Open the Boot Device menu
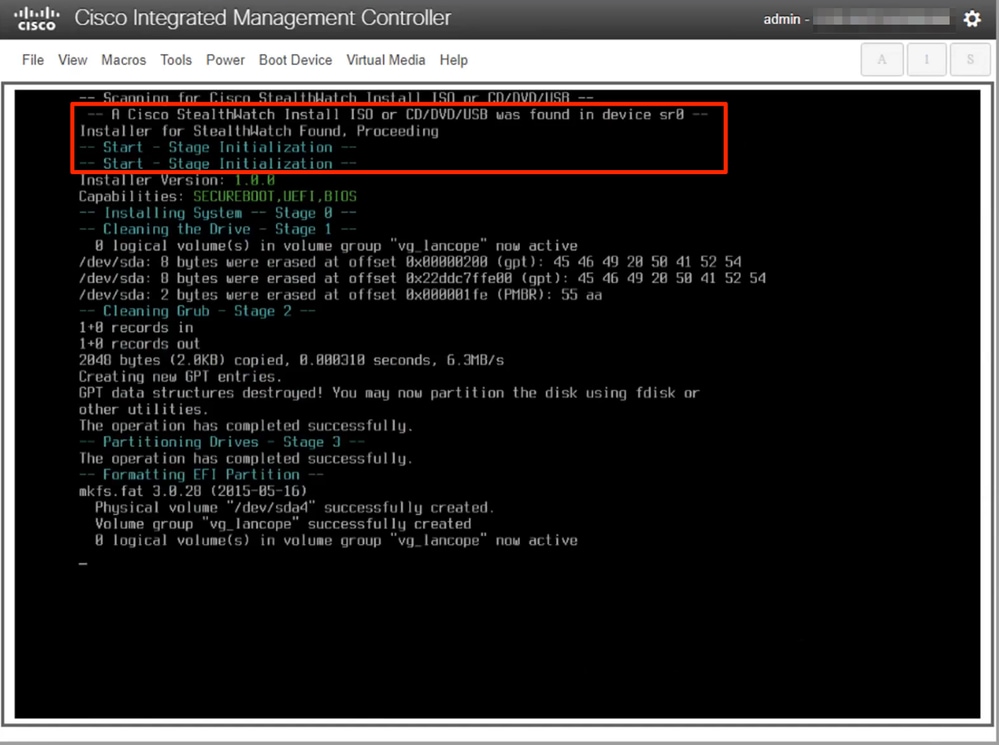This screenshot has height=745, width=999. [x=295, y=60]
